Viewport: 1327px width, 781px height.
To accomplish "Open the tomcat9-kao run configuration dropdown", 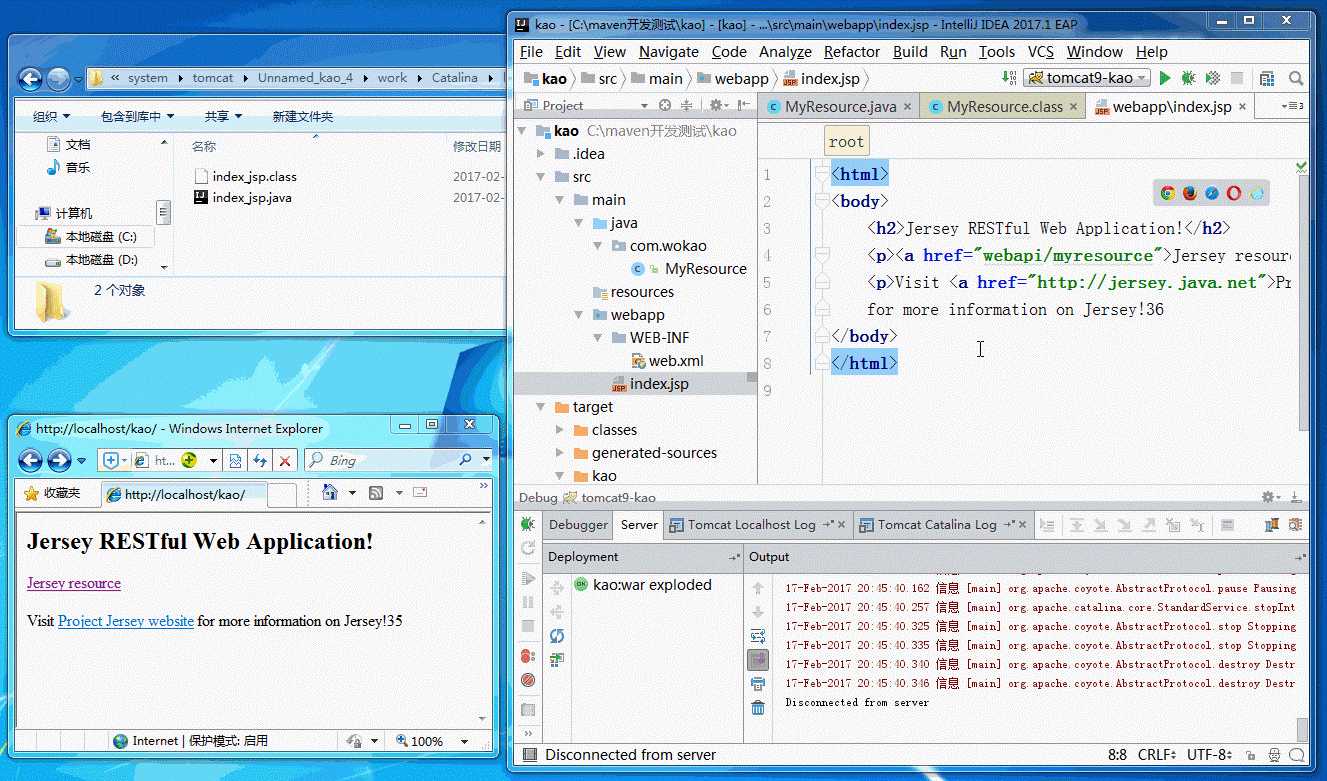I will point(1087,78).
